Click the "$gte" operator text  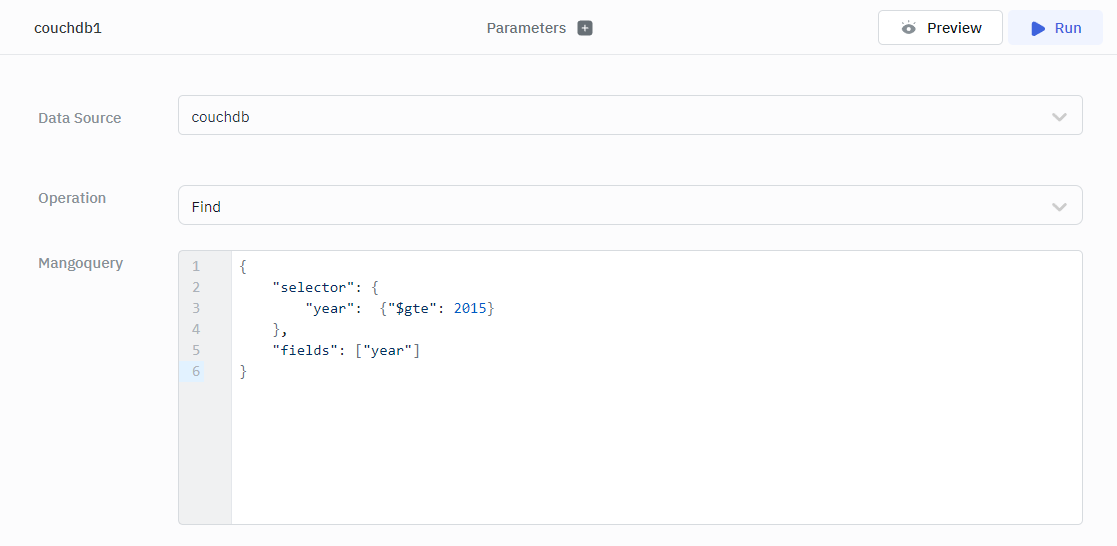pos(416,308)
